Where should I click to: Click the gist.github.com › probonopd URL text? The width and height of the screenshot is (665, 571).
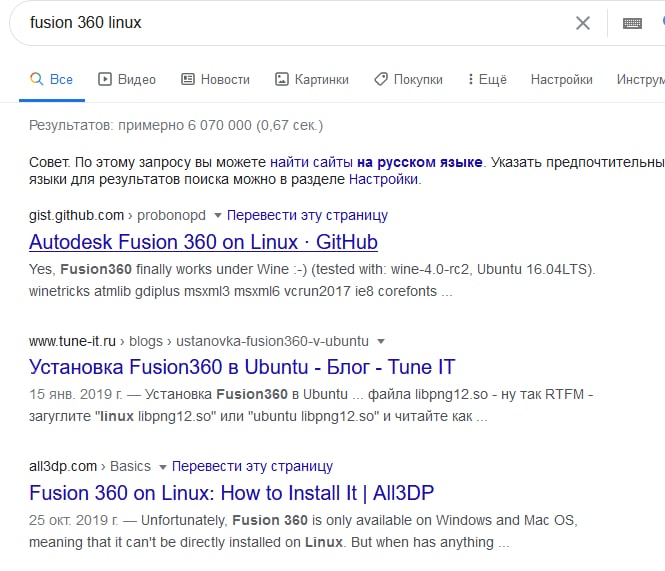(117, 216)
